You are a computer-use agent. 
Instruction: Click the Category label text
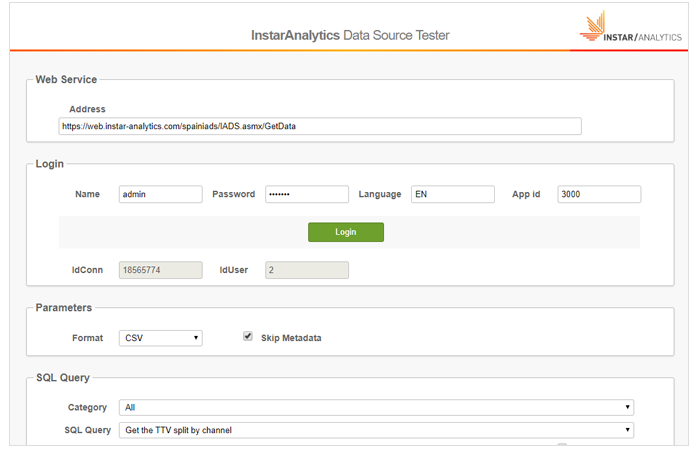click(x=87, y=407)
